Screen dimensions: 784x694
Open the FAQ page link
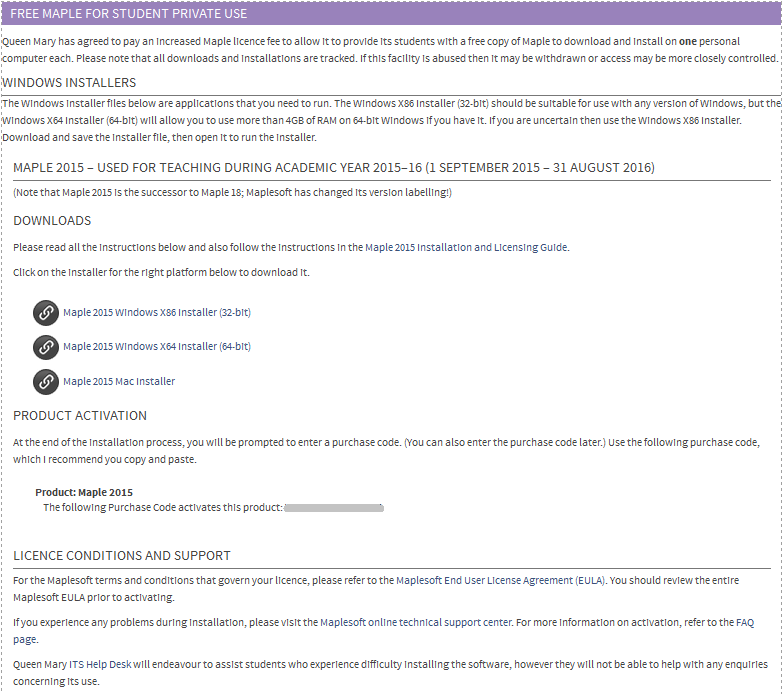[x=745, y=622]
